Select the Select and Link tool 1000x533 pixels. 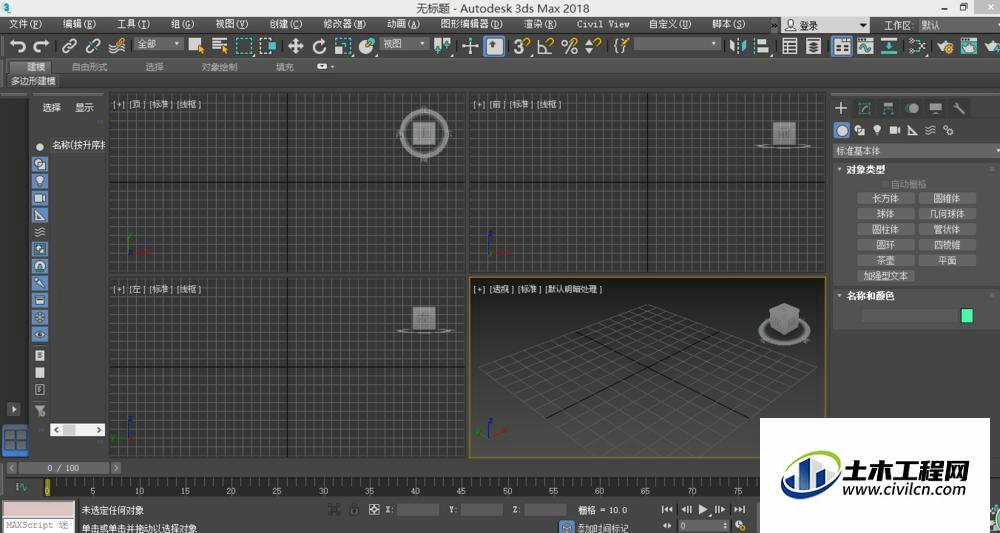tap(69, 46)
